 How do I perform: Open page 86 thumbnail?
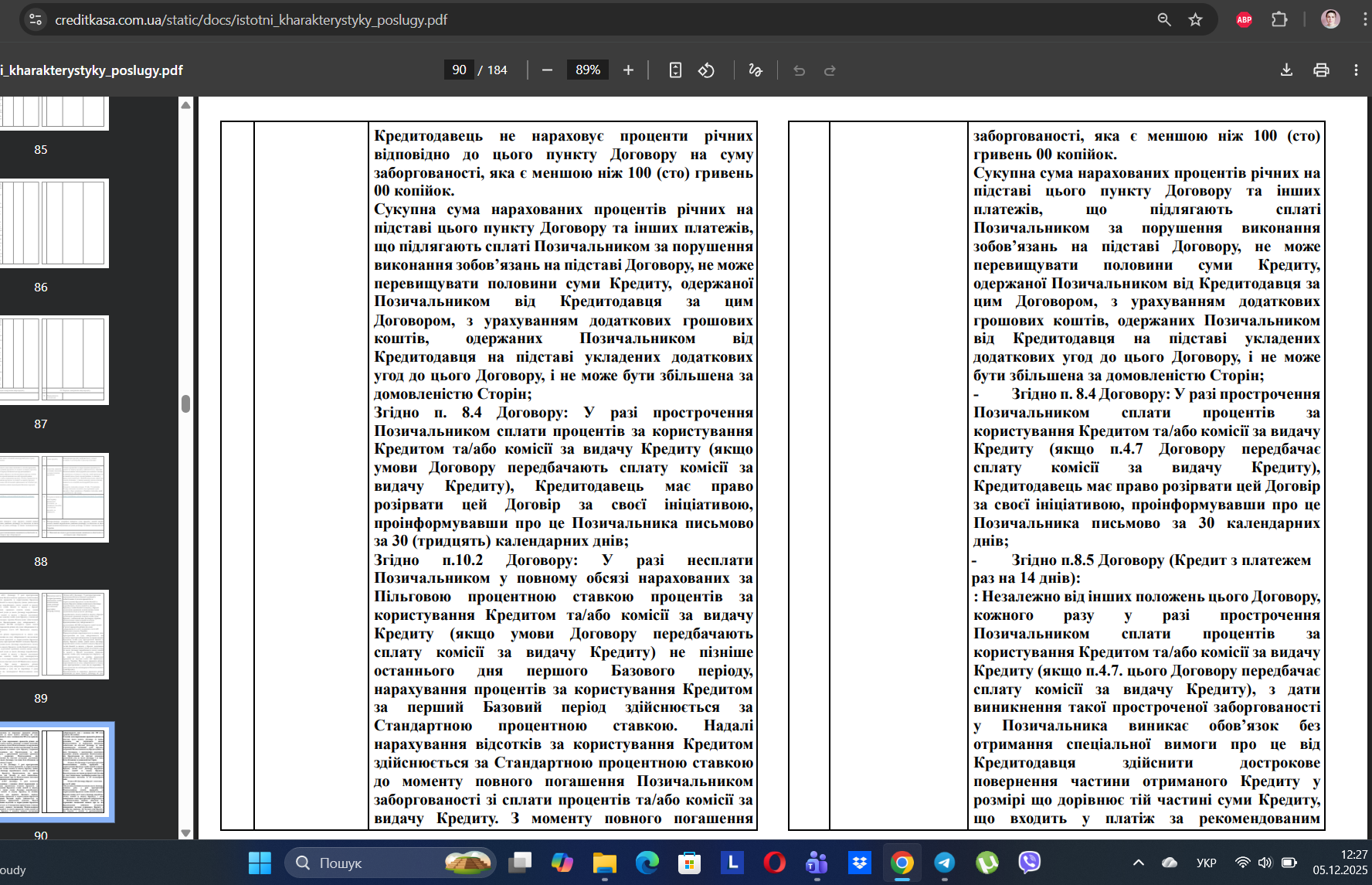54,223
